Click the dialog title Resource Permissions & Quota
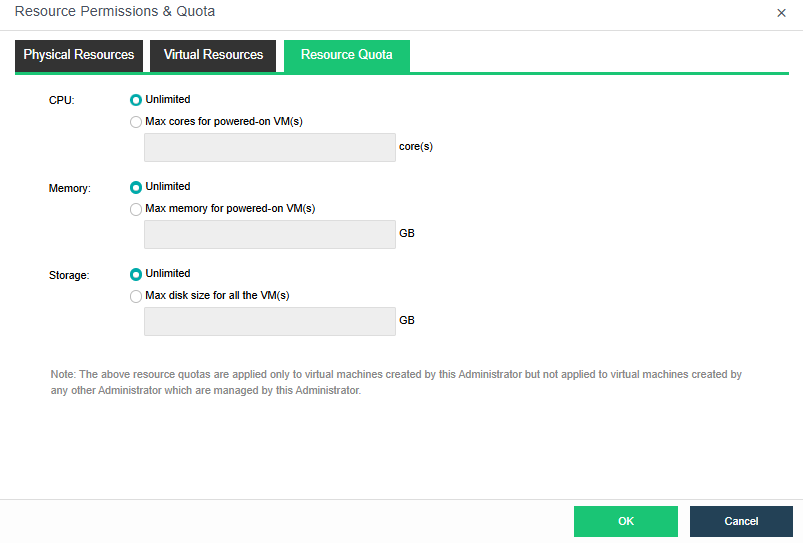Screen dimensions: 803x543 tap(115, 12)
